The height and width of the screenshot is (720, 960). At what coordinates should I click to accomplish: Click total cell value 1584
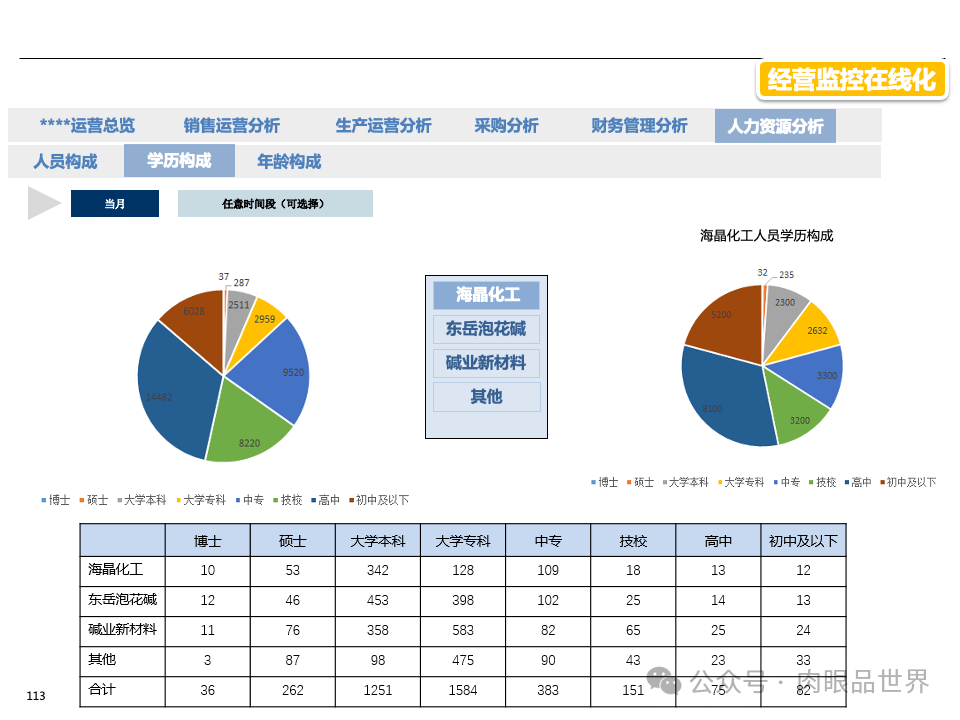pyautogui.click(x=463, y=690)
